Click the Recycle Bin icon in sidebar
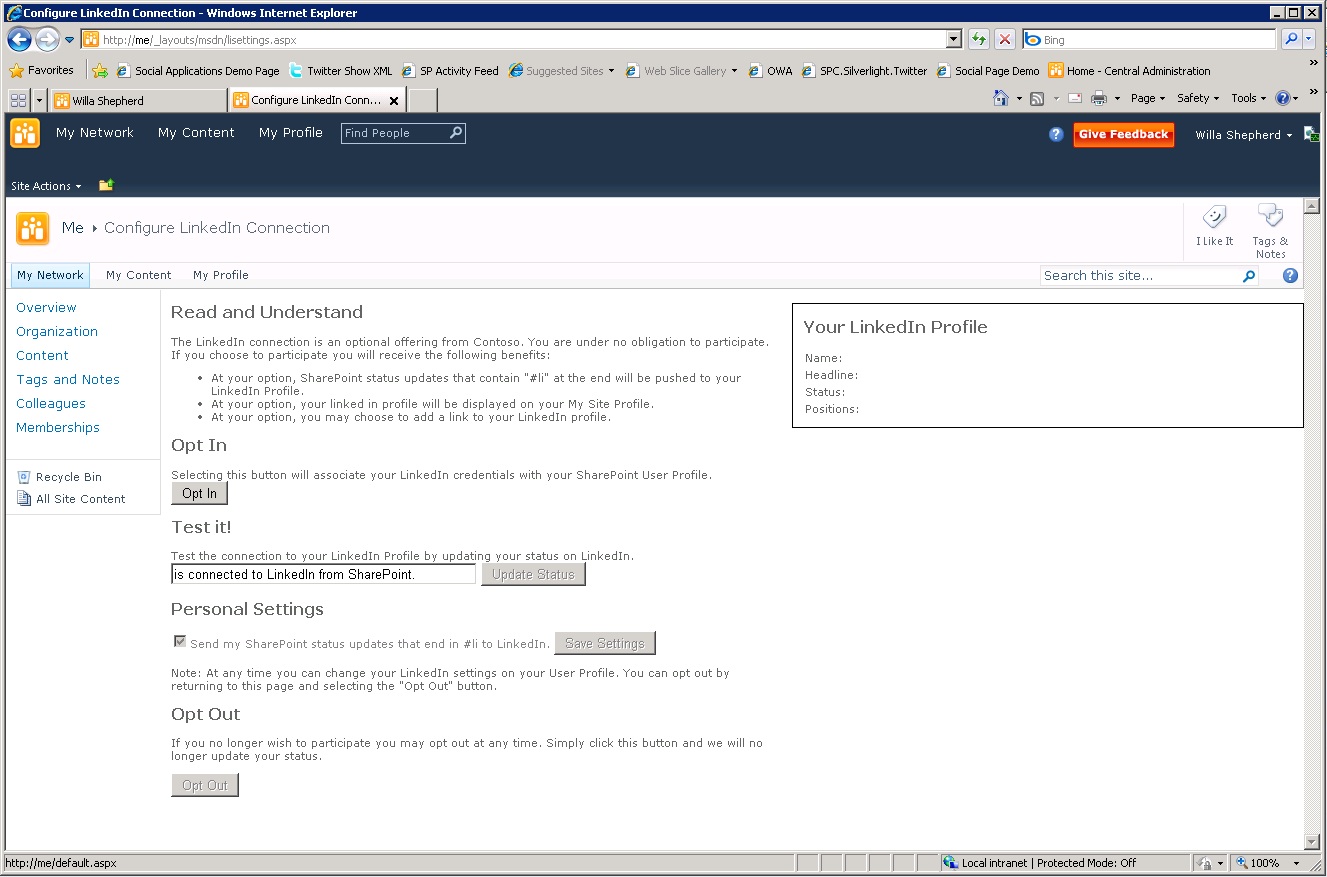The height and width of the screenshot is (877, 1327). point(24,477)
